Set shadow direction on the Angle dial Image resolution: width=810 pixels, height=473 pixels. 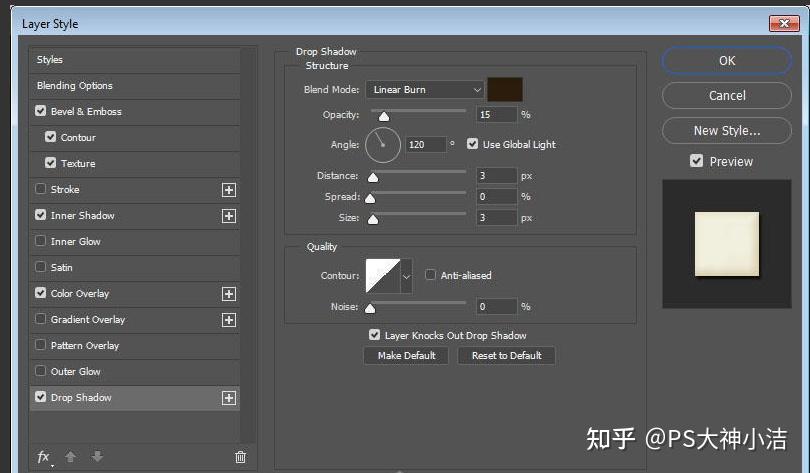tap(383, 145)
